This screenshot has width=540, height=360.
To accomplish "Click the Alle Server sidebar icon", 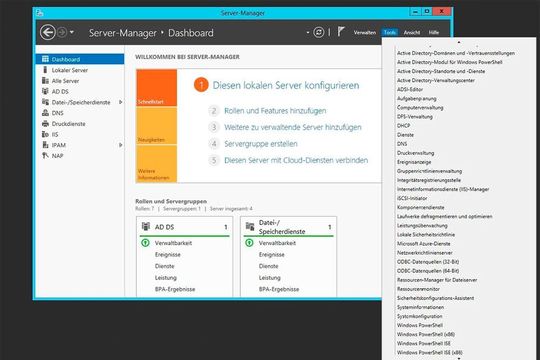I will coord(45,81).
